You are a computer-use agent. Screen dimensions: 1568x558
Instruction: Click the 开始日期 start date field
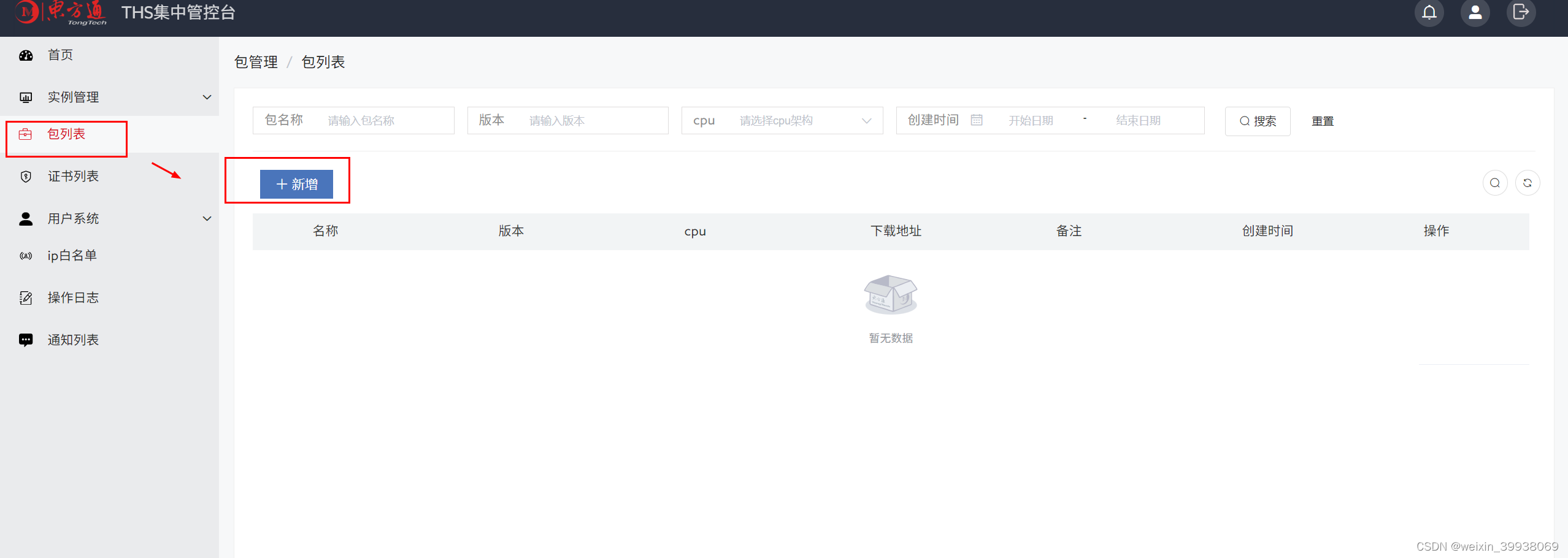coord(1031,121)
